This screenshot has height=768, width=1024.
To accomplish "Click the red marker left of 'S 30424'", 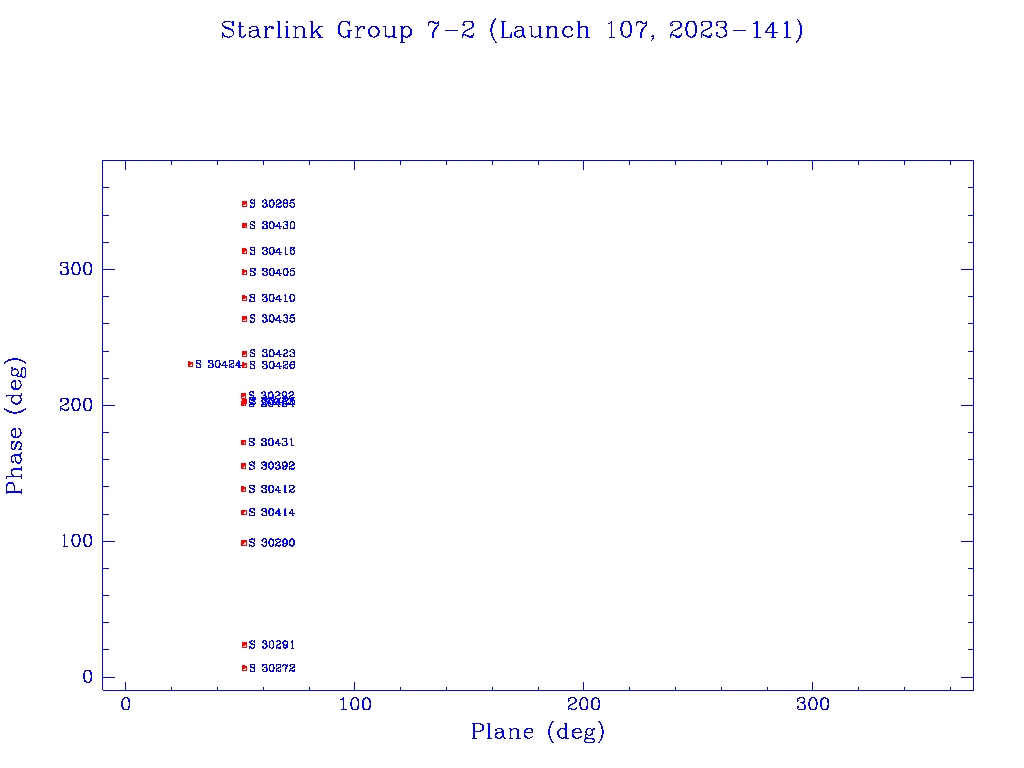I will coord(190,364).
